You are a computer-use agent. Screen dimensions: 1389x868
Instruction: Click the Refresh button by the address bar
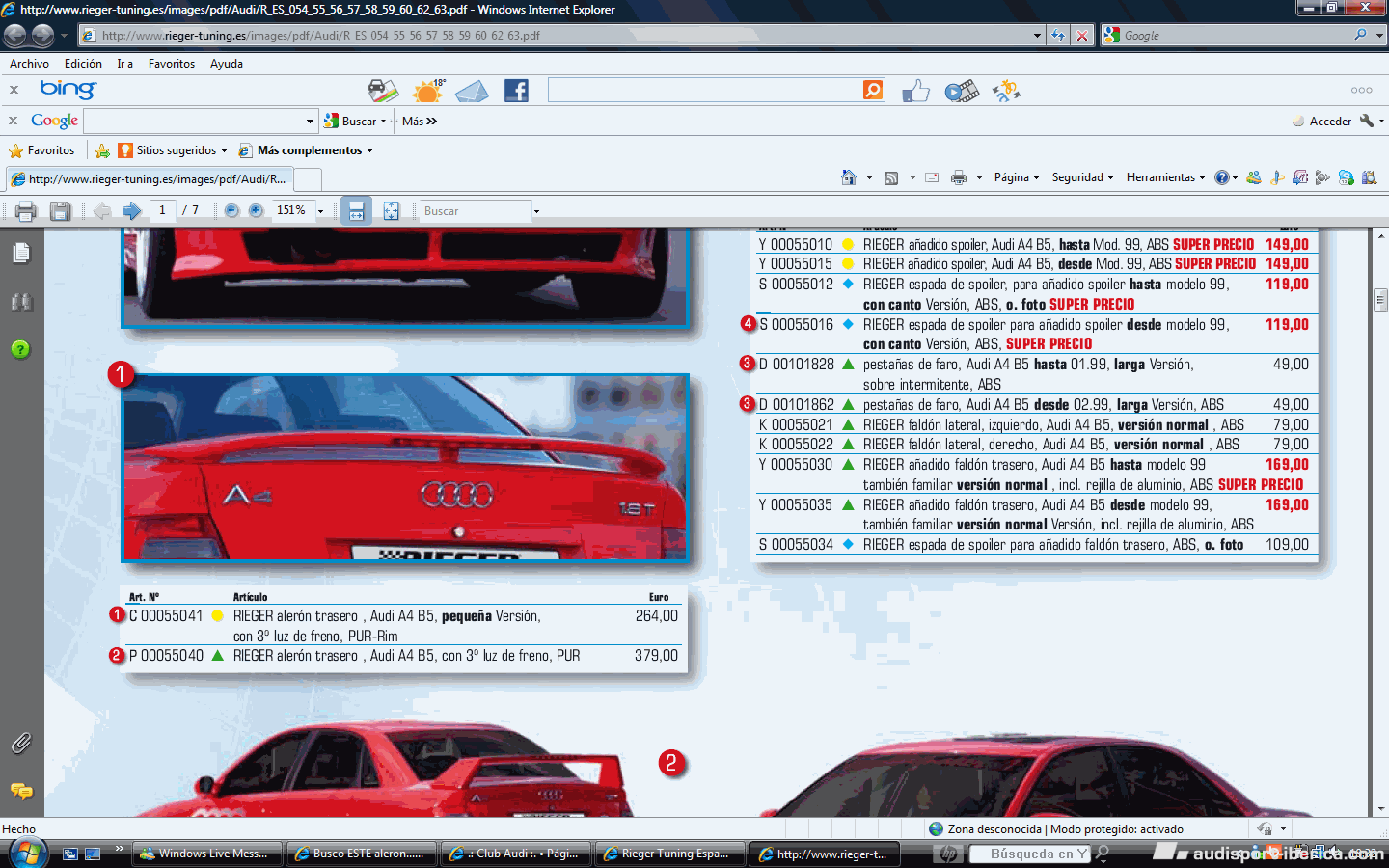[x=1058, y=36]
